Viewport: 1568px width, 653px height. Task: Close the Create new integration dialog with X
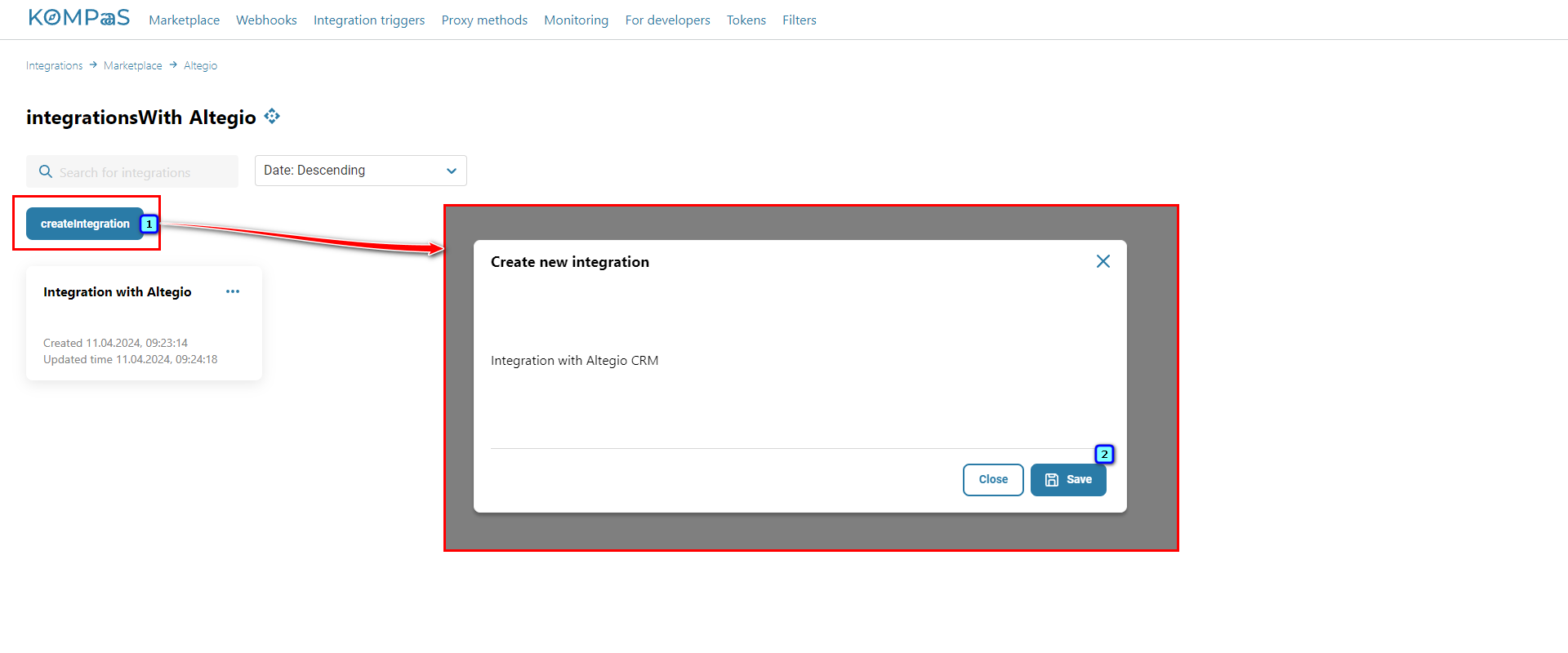(x=1103, y=261)
